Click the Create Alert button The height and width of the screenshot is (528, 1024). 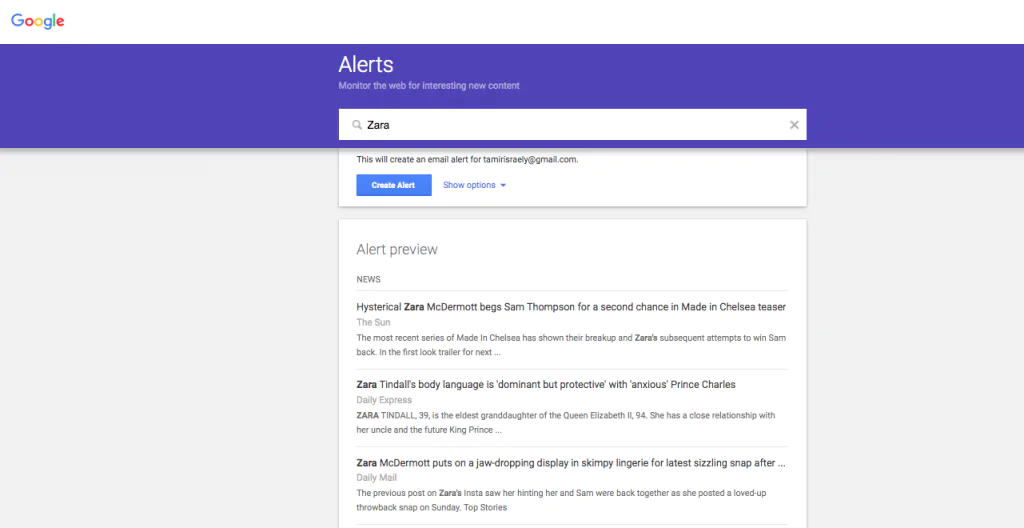pos(394,185)
